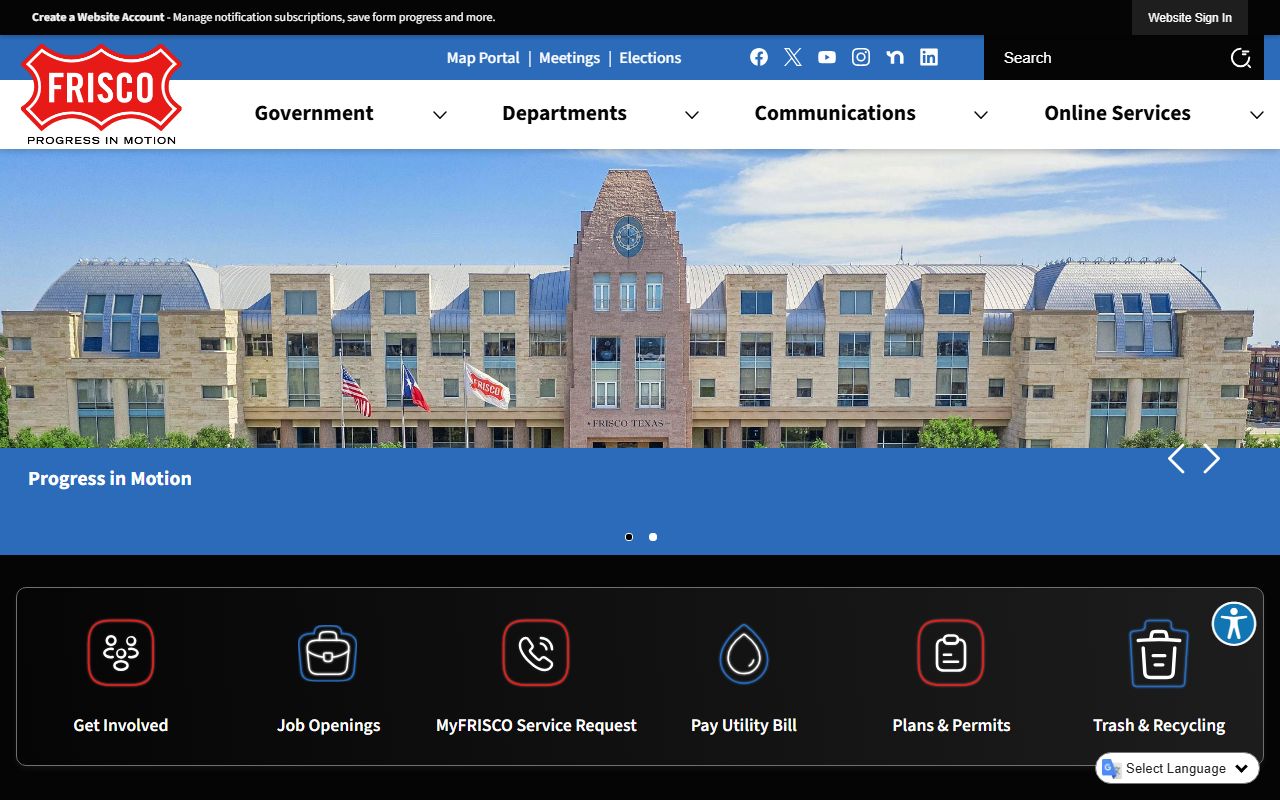
Task: Open the LinkedIn icon
Action: 929,57
